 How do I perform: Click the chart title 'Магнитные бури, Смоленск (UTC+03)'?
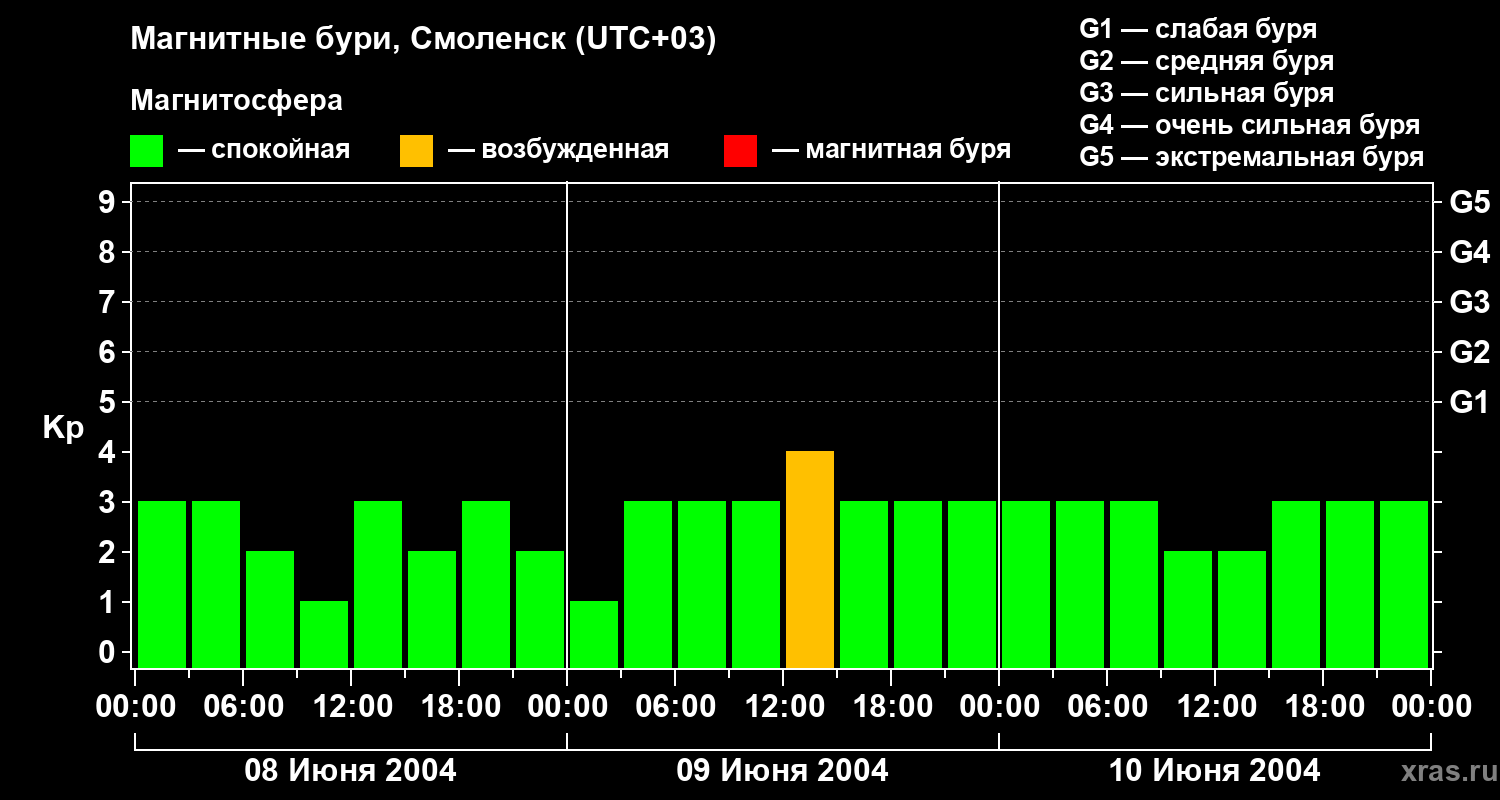pos(424,41)
